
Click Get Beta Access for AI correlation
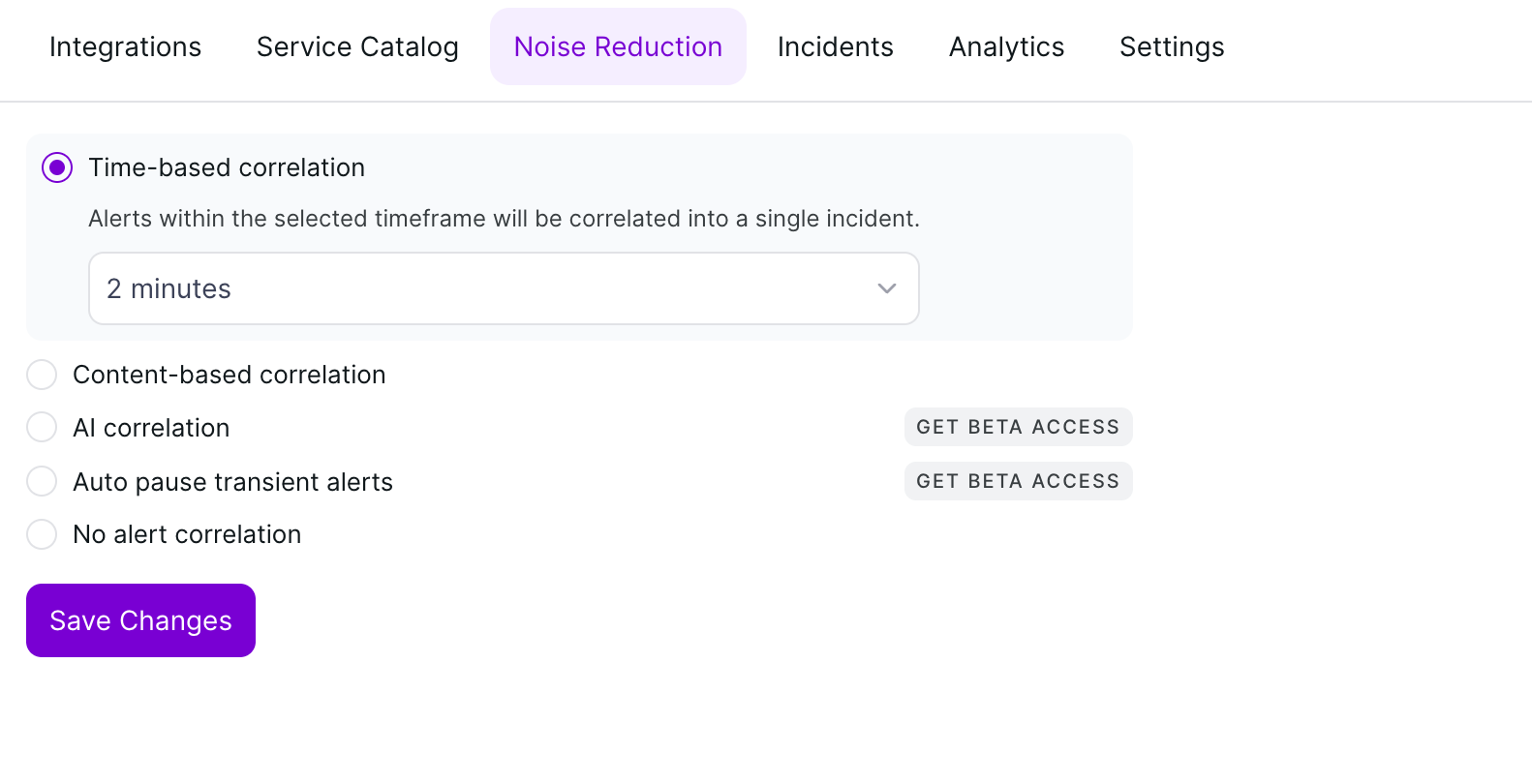(1018, 427)
